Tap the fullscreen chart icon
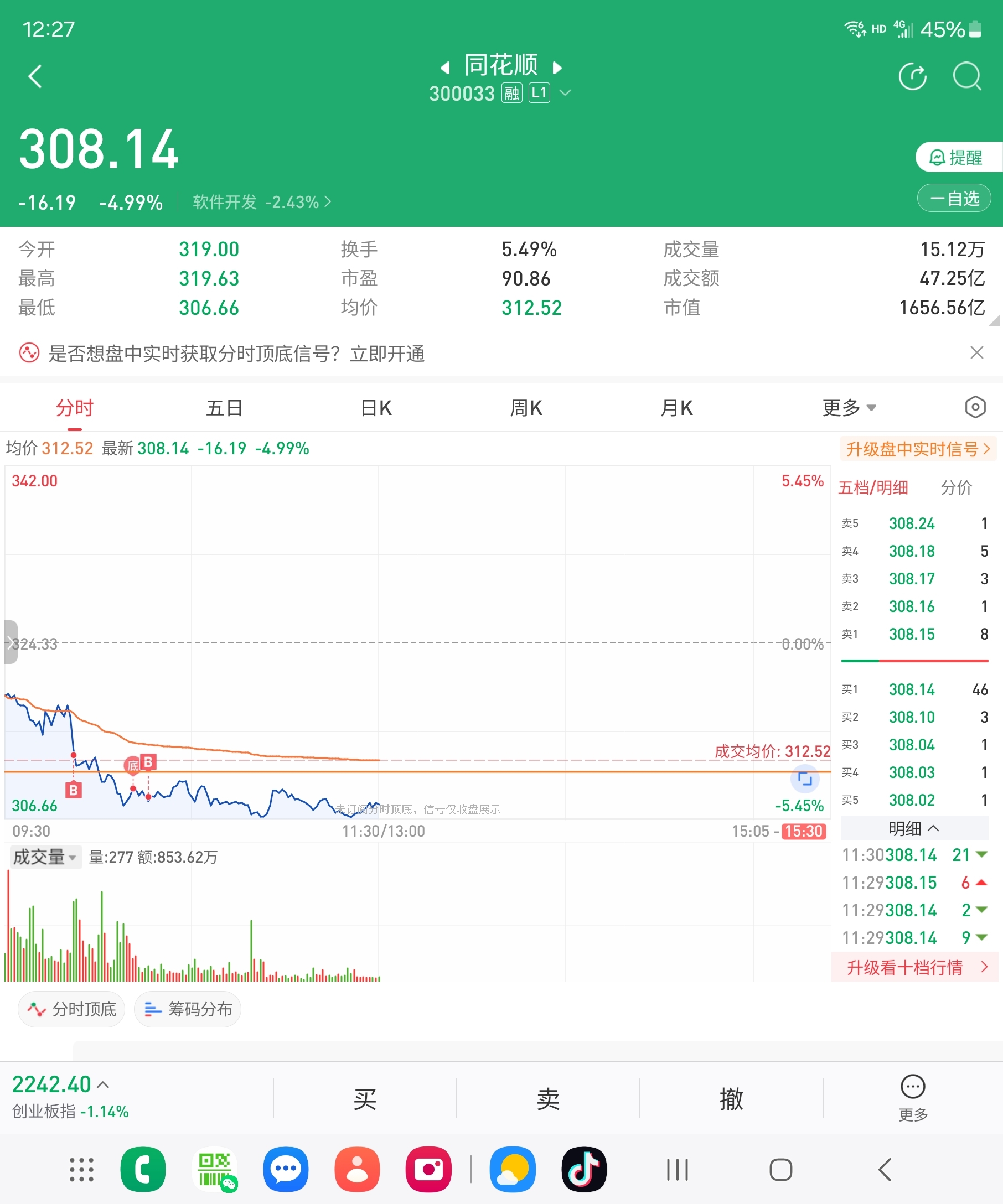 (805, 779)
